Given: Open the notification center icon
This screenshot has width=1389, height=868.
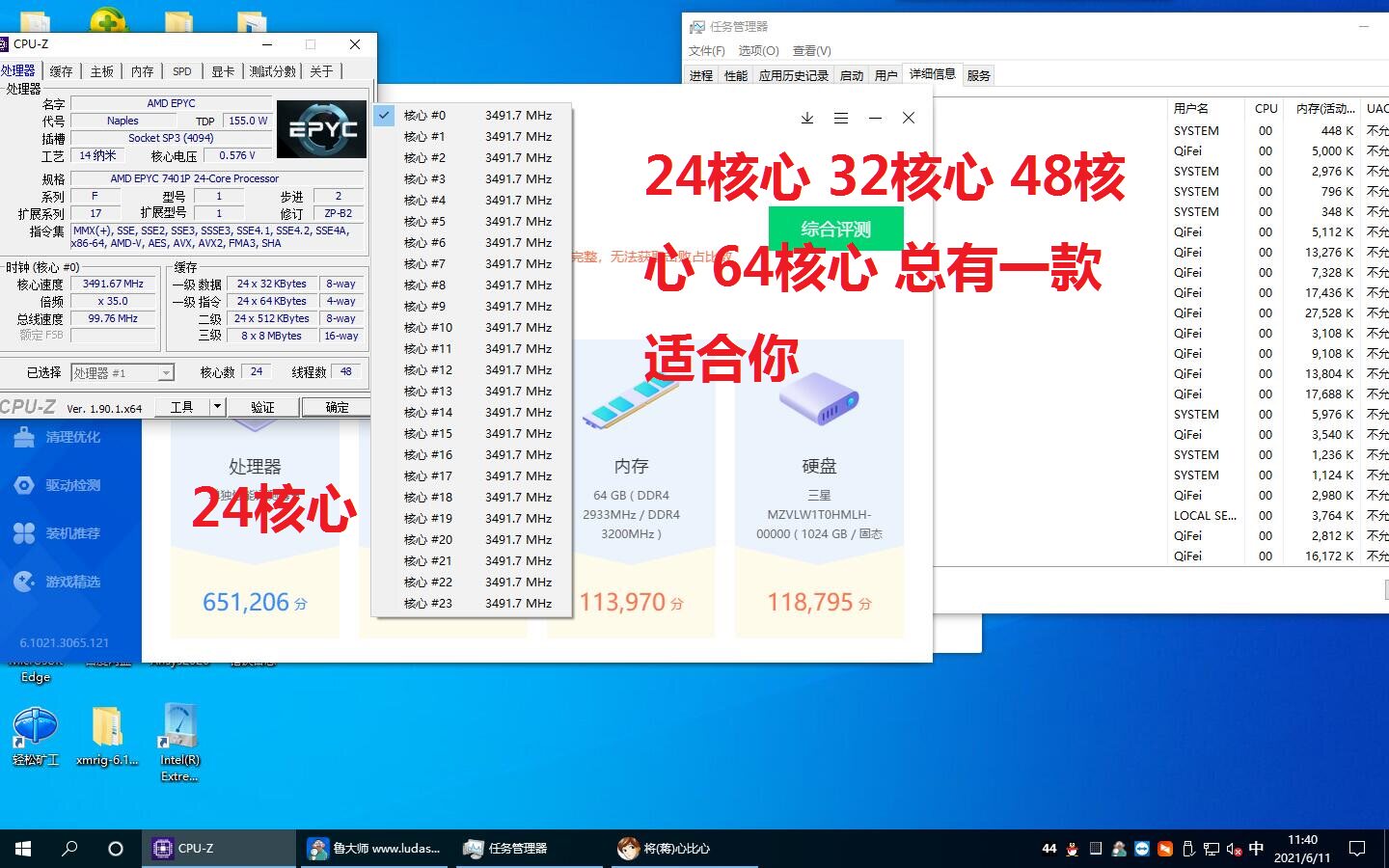Looking at the screenshot, I should (x=1357, y=849).
